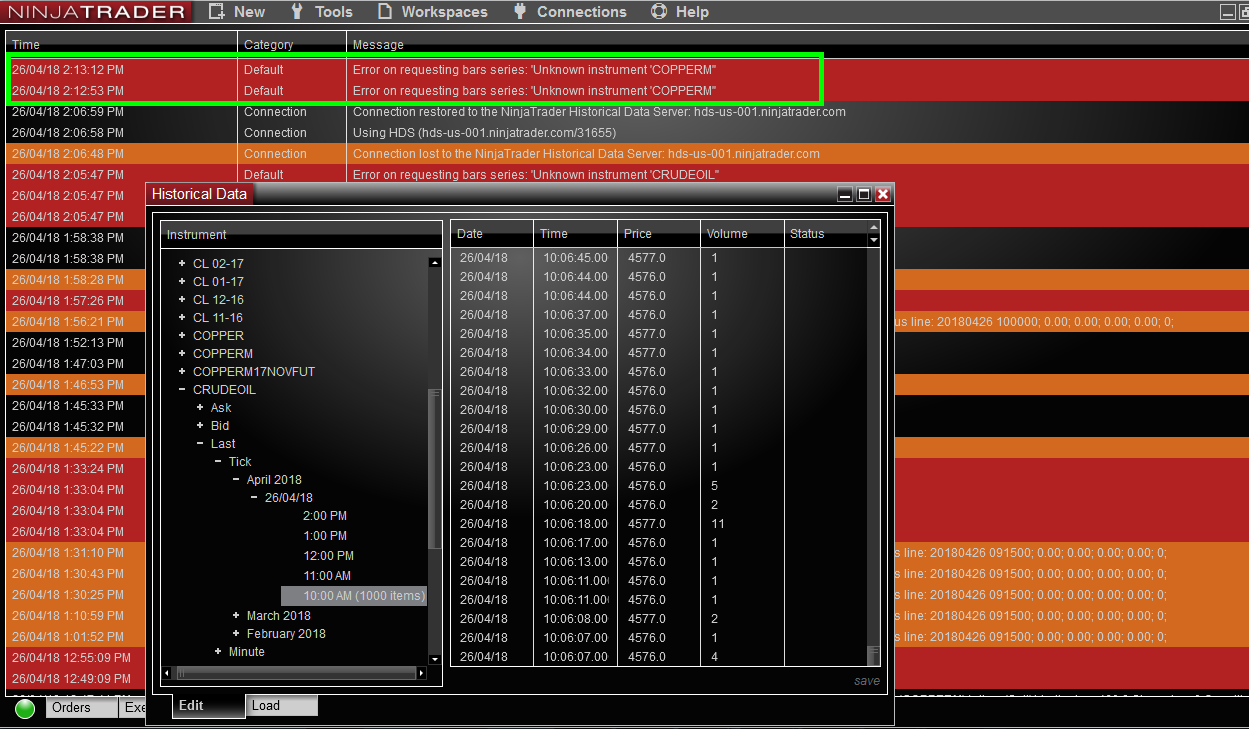Collapse the Last node under CRUDEOIL
The height and width of the screenshot is (729, 1249).
(200, 444)
